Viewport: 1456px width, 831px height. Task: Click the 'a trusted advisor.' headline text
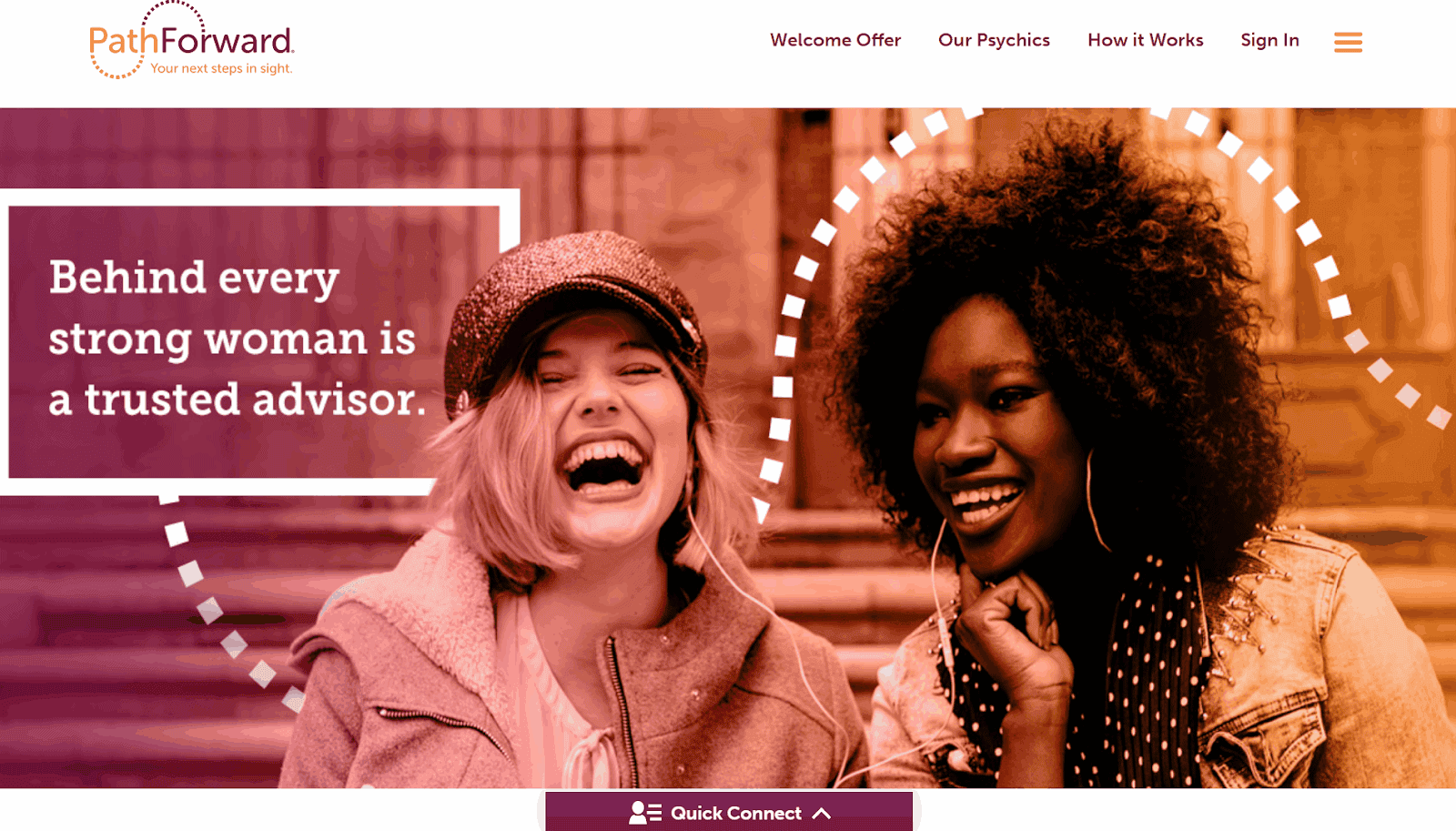click(x=238, y=400)
